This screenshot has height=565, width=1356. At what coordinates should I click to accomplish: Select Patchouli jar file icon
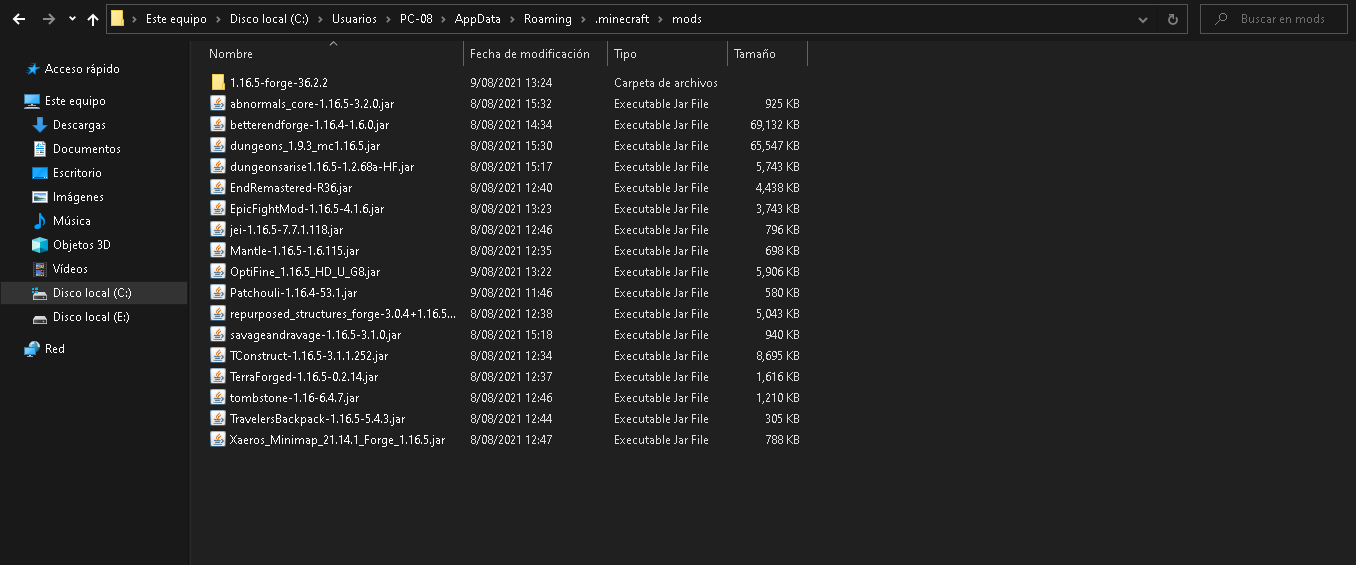tap(218, 292)
